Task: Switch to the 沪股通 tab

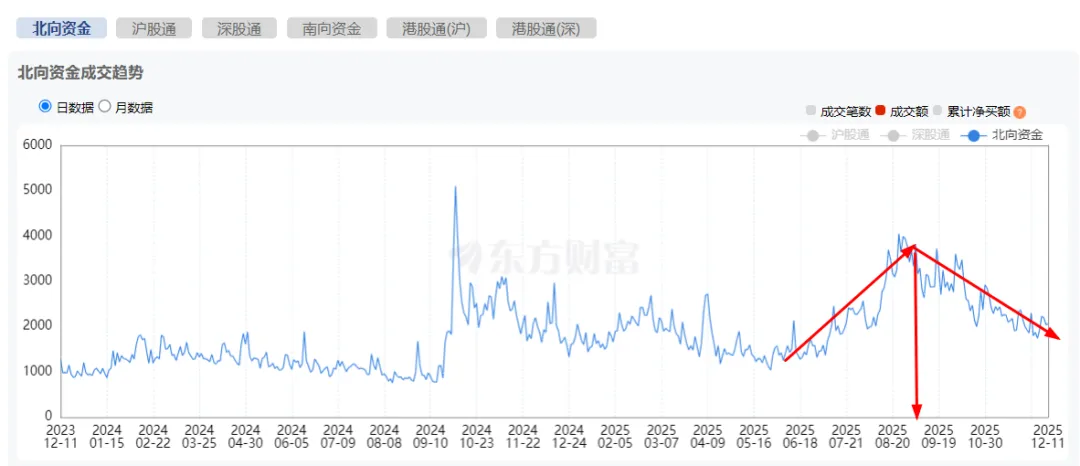Action: pos(154,28)
